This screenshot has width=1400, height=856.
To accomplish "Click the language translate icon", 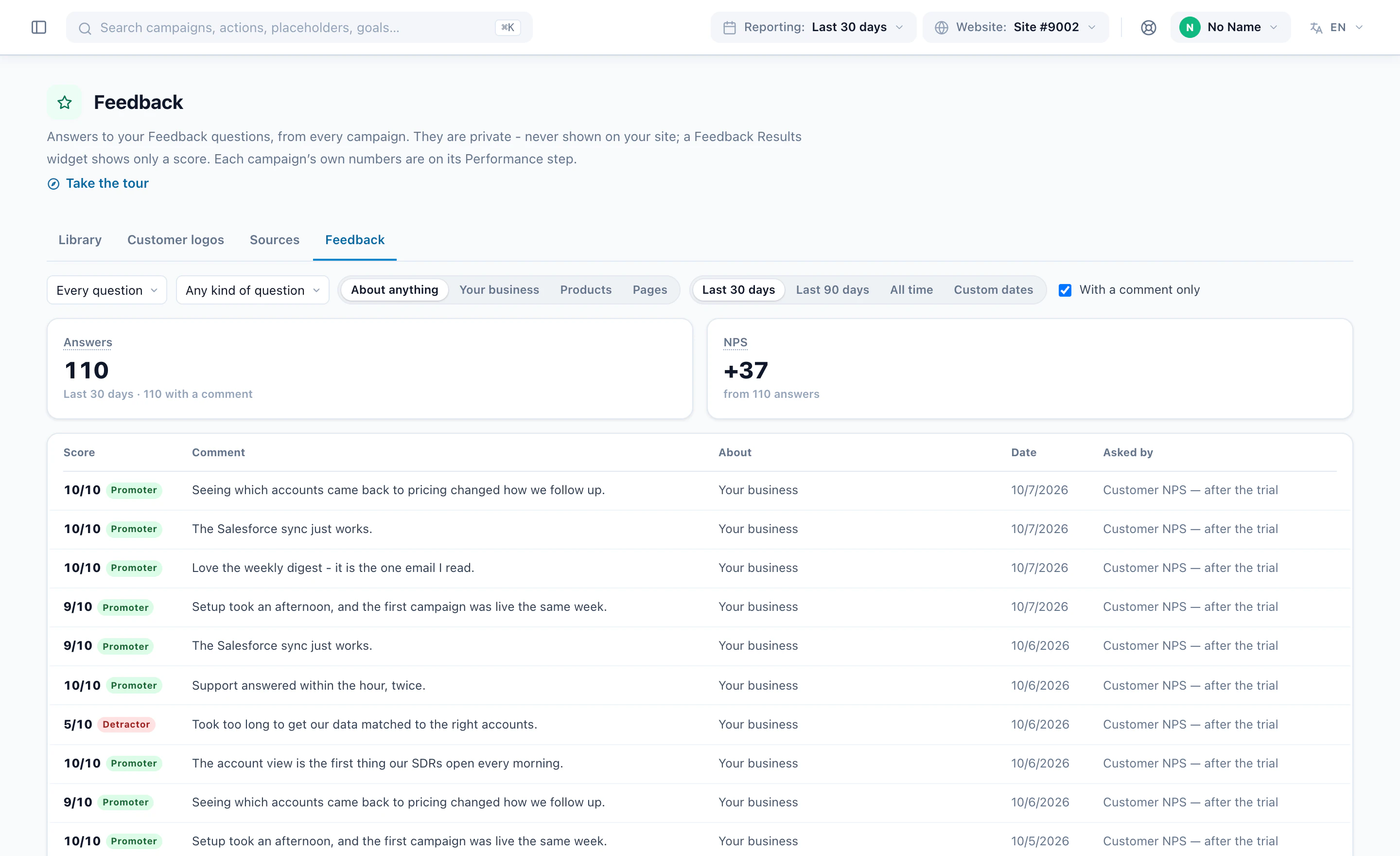I will pos(1316,27).
